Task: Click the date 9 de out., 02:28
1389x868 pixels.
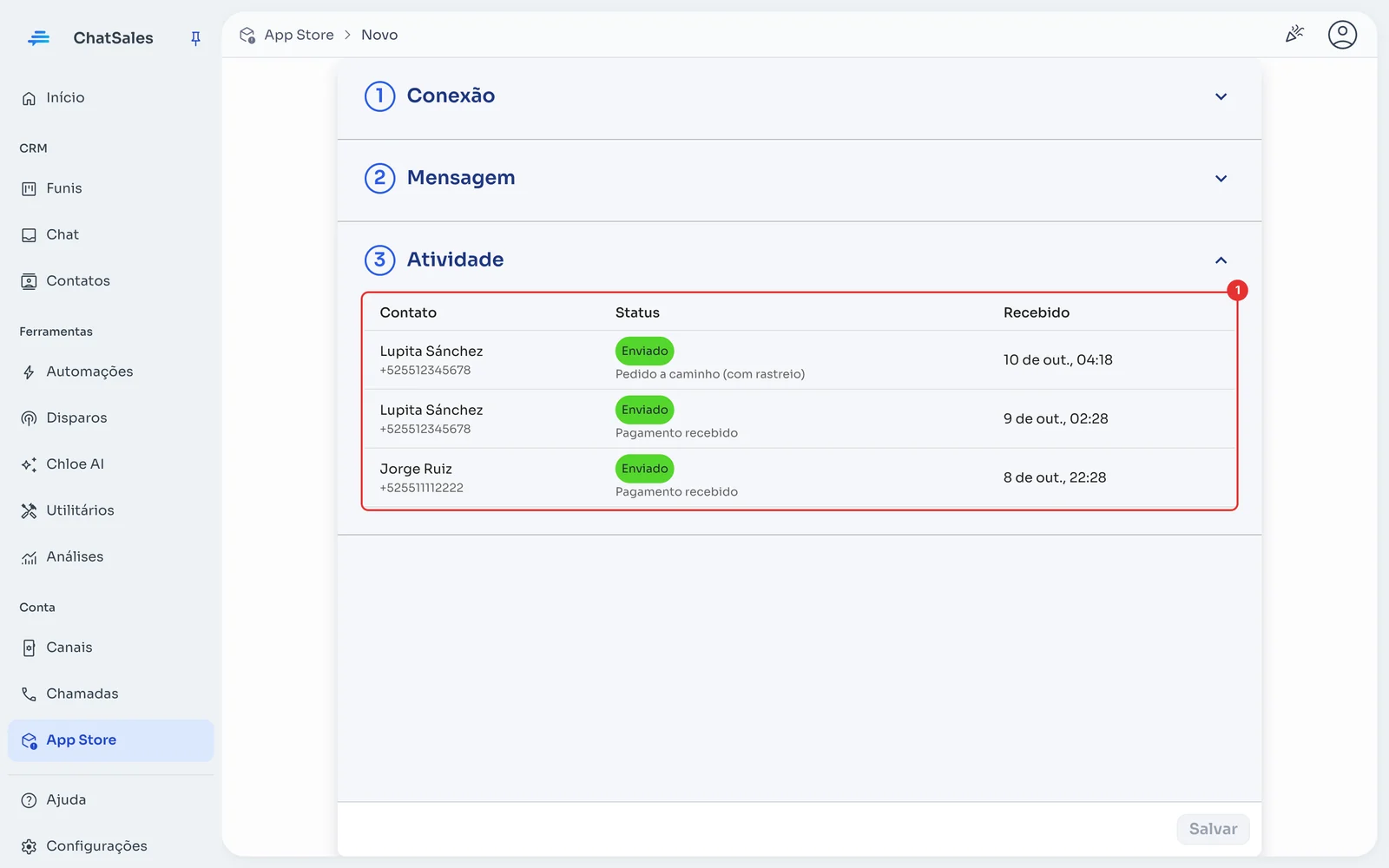Action: (x=1056, y=418)
